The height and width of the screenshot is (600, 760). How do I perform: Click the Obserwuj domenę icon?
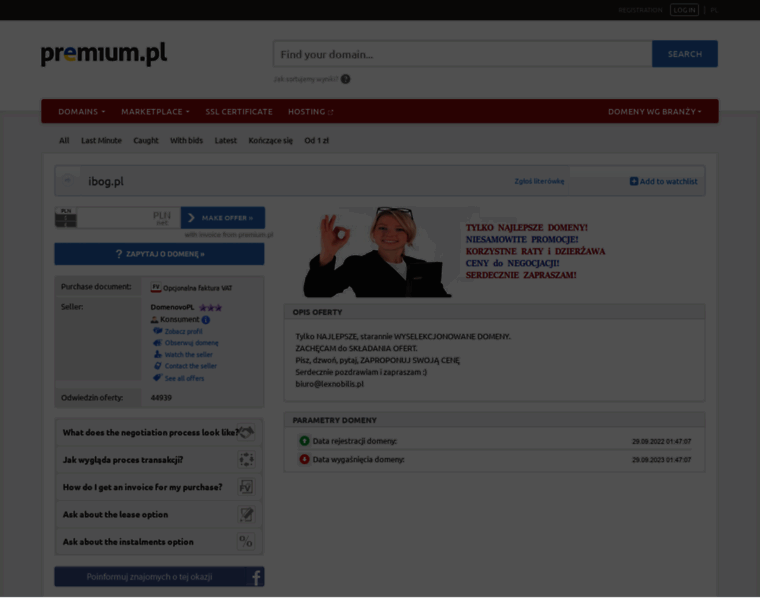[158, 343]
